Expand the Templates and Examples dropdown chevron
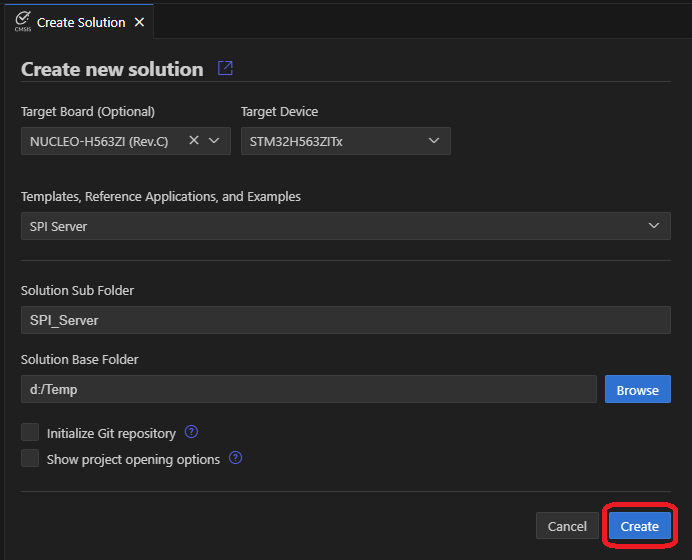Image resolution: width=692 pixels, height=560 pixels. (654, 226)
